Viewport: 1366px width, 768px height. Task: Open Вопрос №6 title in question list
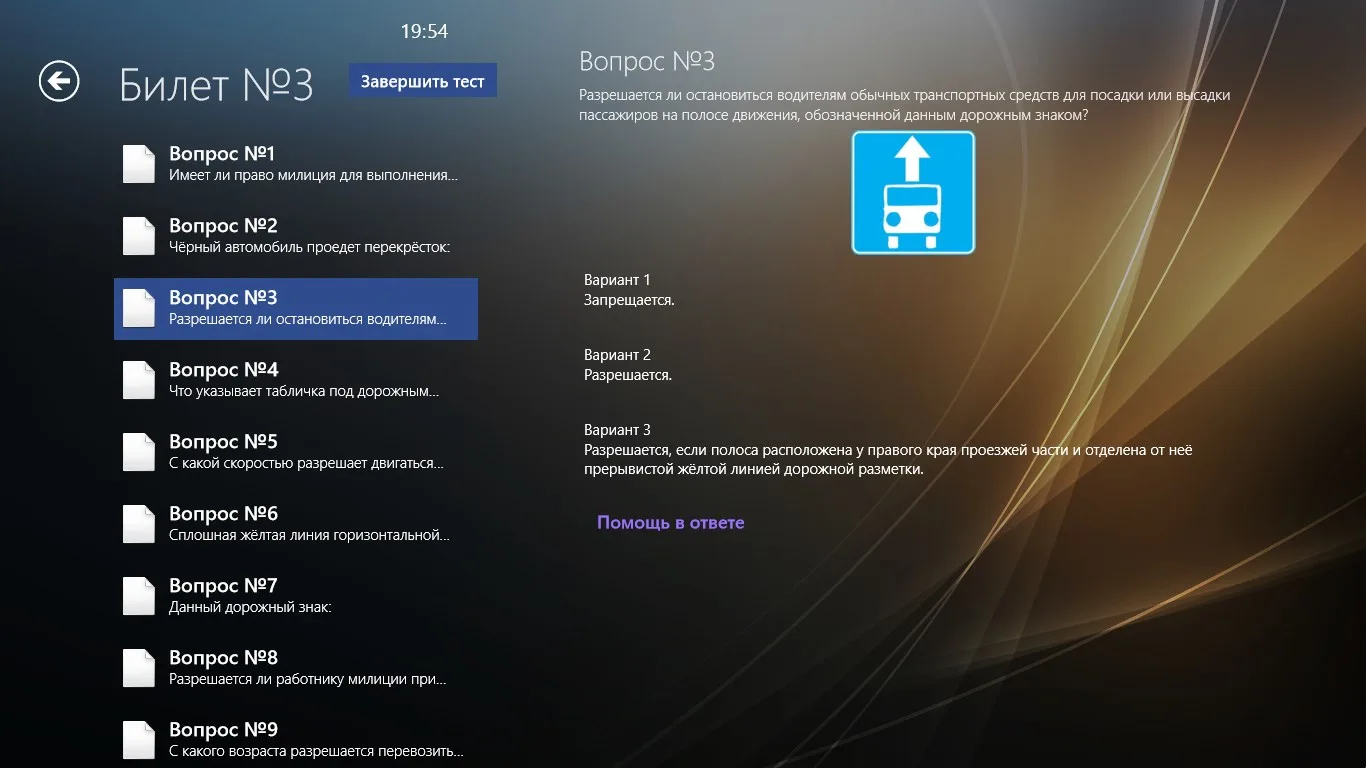(x=223, y=514)
